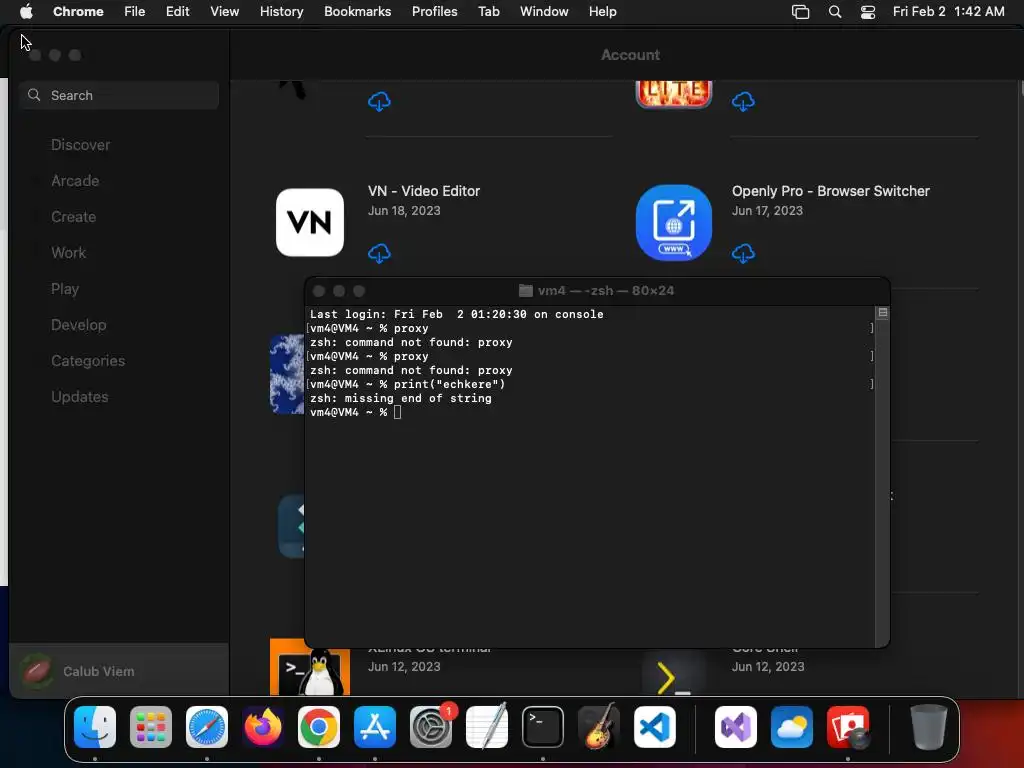Screen dimensions: 1024x768
Task: Download Openly Pro - Browser Switcher cloud icon
Action: (743, 253)
